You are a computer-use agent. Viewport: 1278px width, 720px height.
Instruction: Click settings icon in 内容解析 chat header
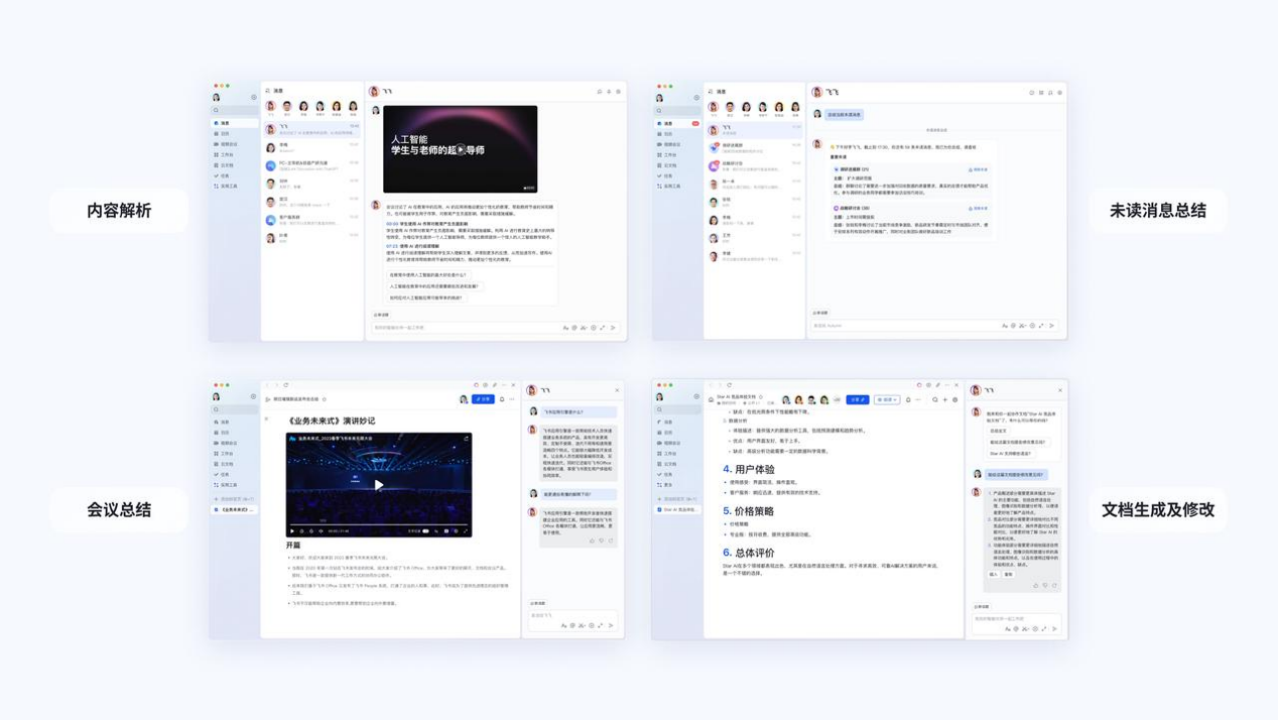618,92
